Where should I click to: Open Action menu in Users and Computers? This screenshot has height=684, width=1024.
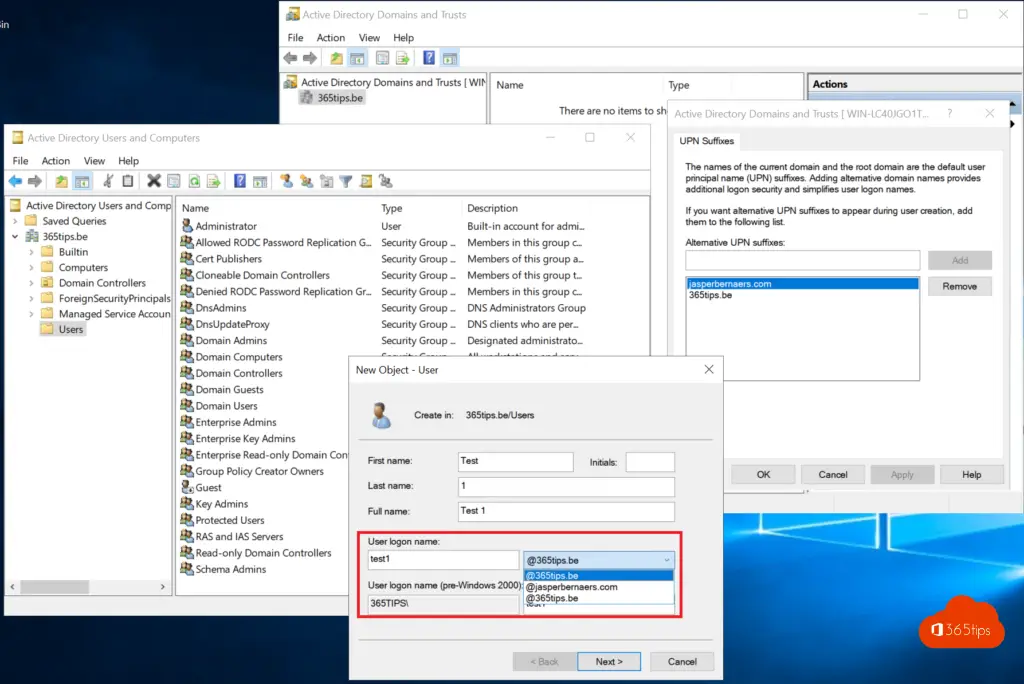56,161
